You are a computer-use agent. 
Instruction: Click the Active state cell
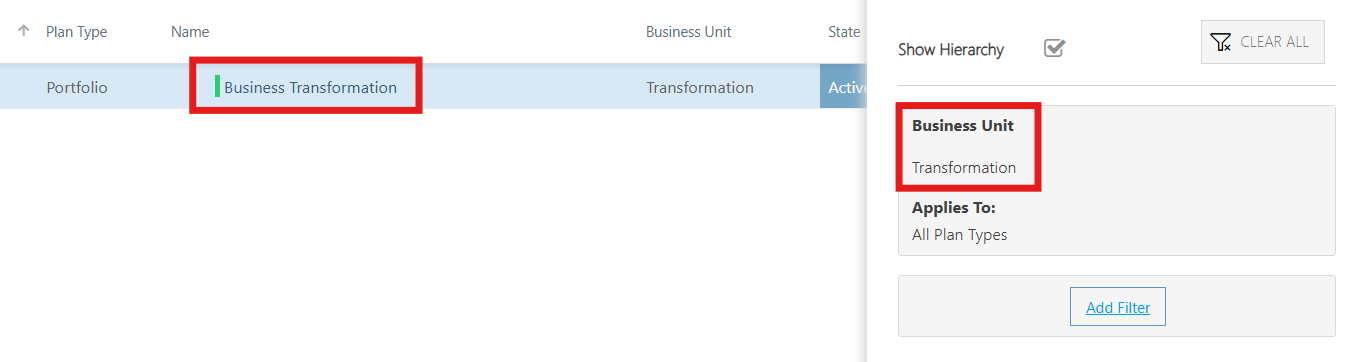tap(844, 87)
